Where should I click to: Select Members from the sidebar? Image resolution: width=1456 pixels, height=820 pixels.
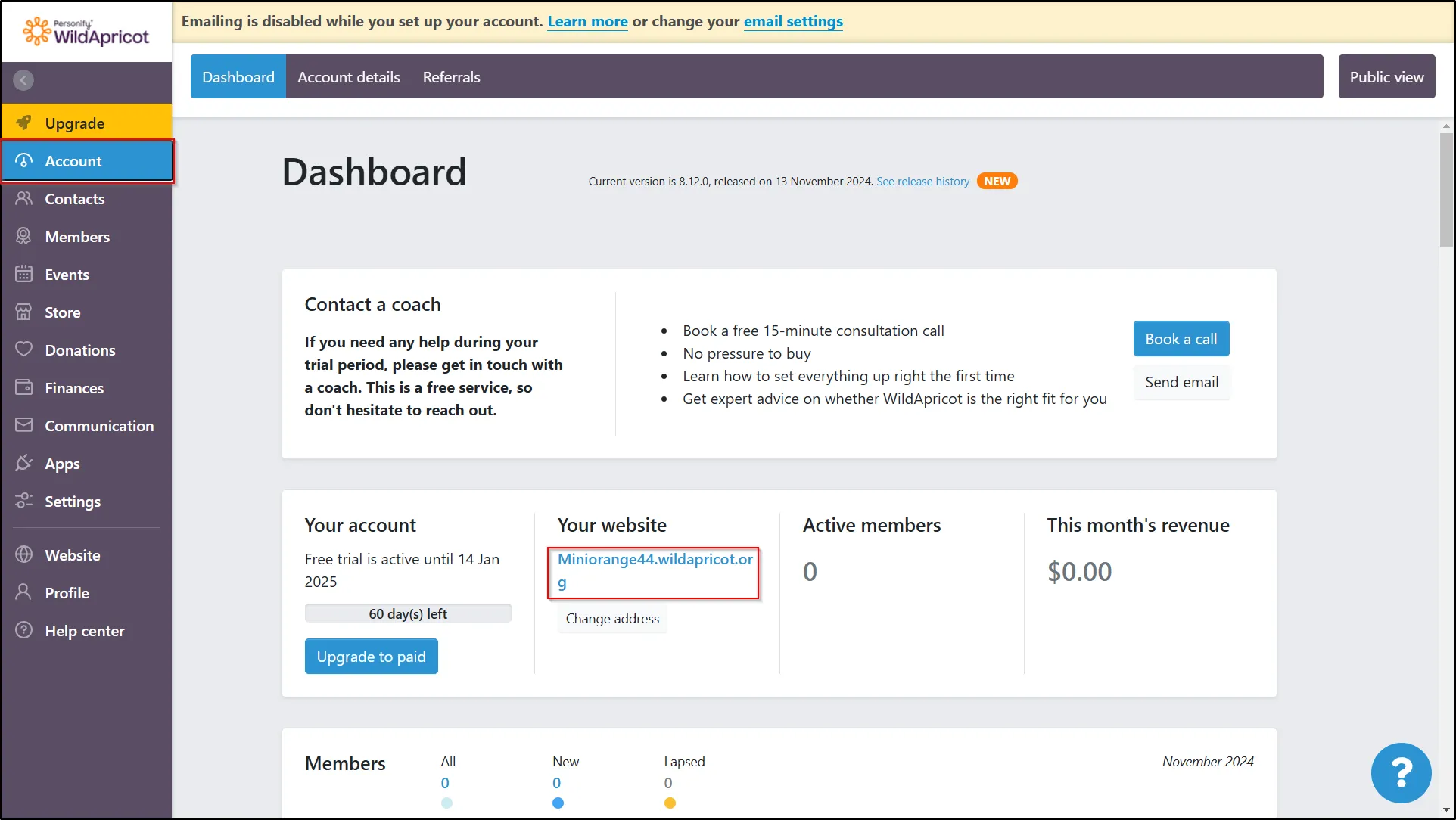[x=76, y=236]
